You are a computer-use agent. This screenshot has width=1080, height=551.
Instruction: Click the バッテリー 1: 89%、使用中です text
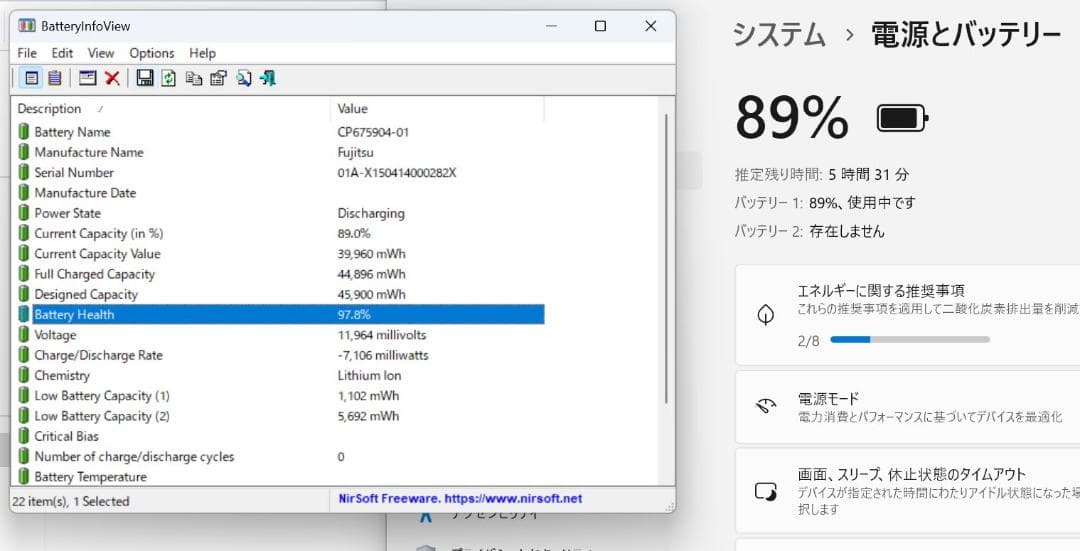click(x=824, y=203)
